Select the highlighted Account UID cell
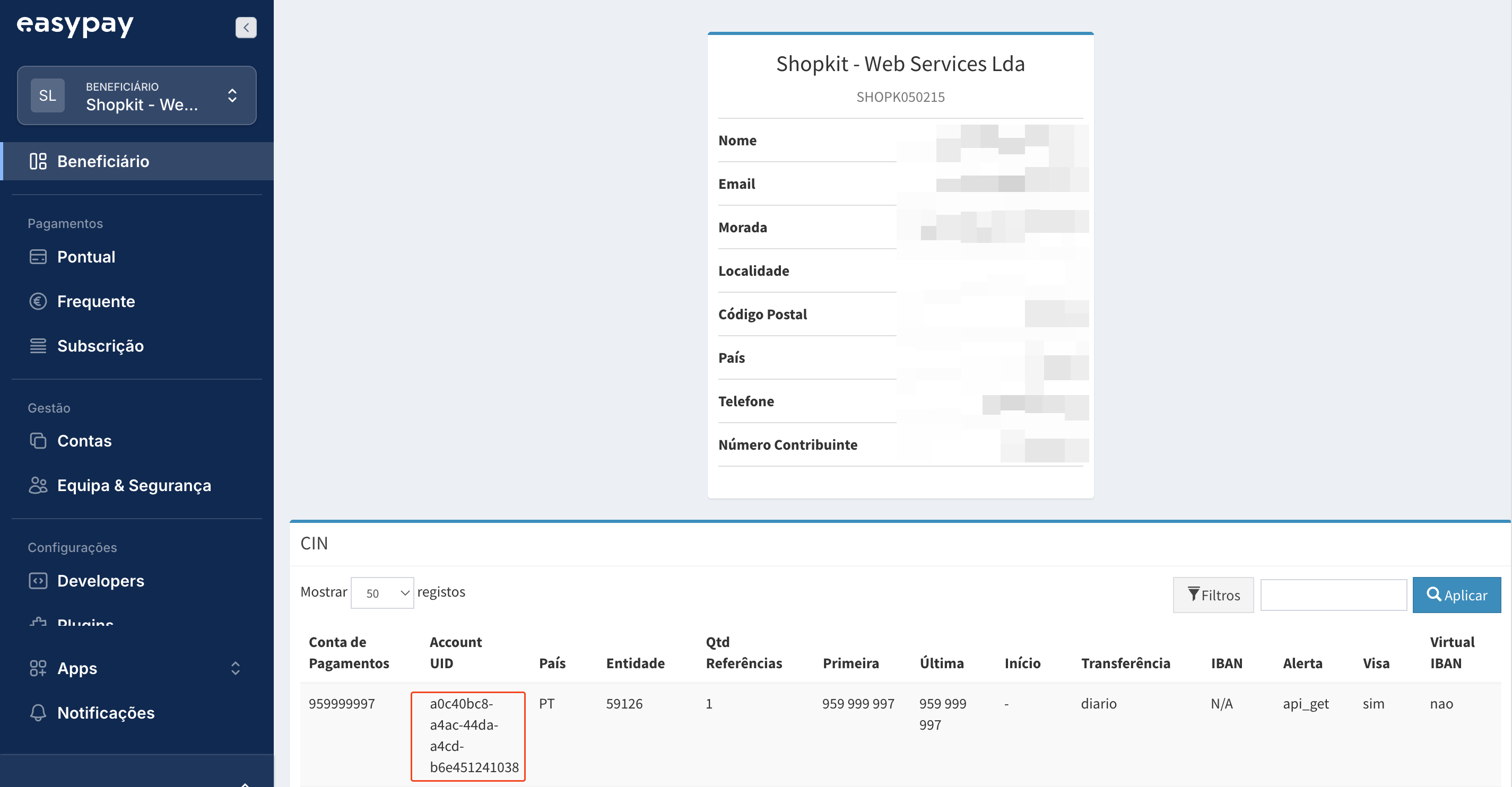 [x=468, y=736]
